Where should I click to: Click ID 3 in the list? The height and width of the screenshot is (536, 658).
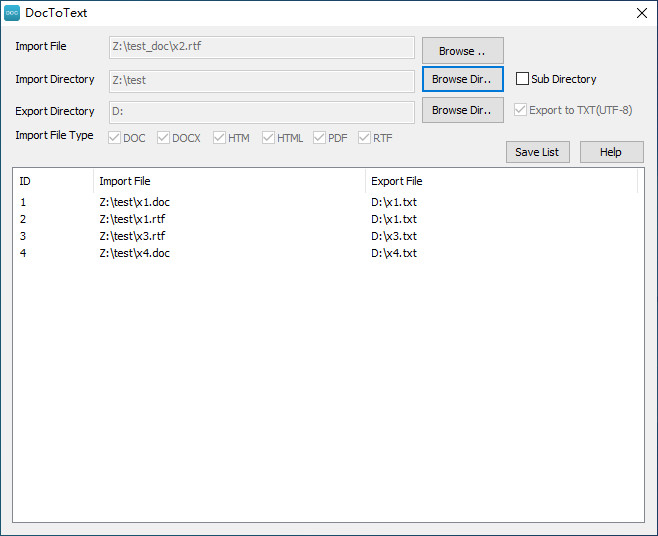(23, 236)
